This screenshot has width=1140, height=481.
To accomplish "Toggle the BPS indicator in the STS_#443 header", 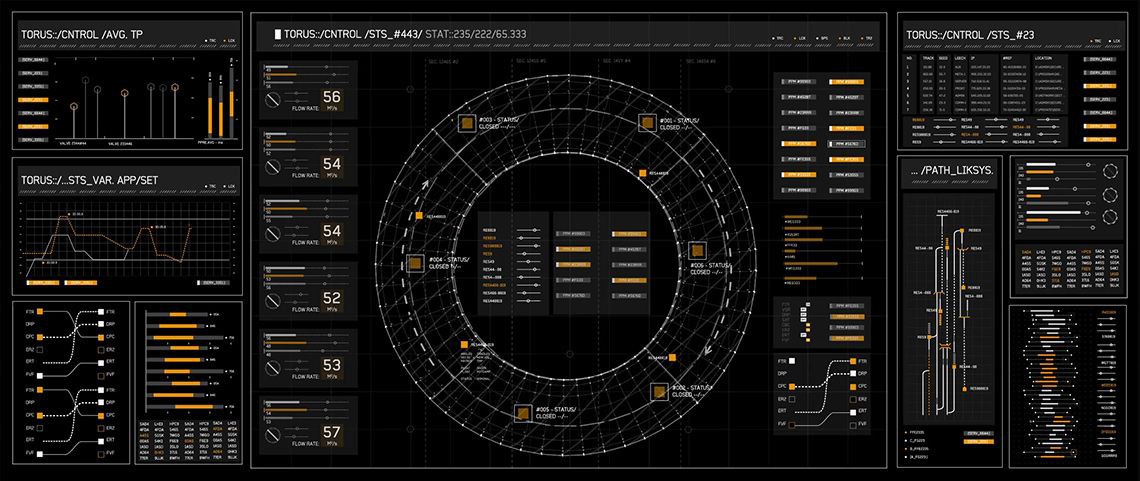I will click(x=819, y=39).
